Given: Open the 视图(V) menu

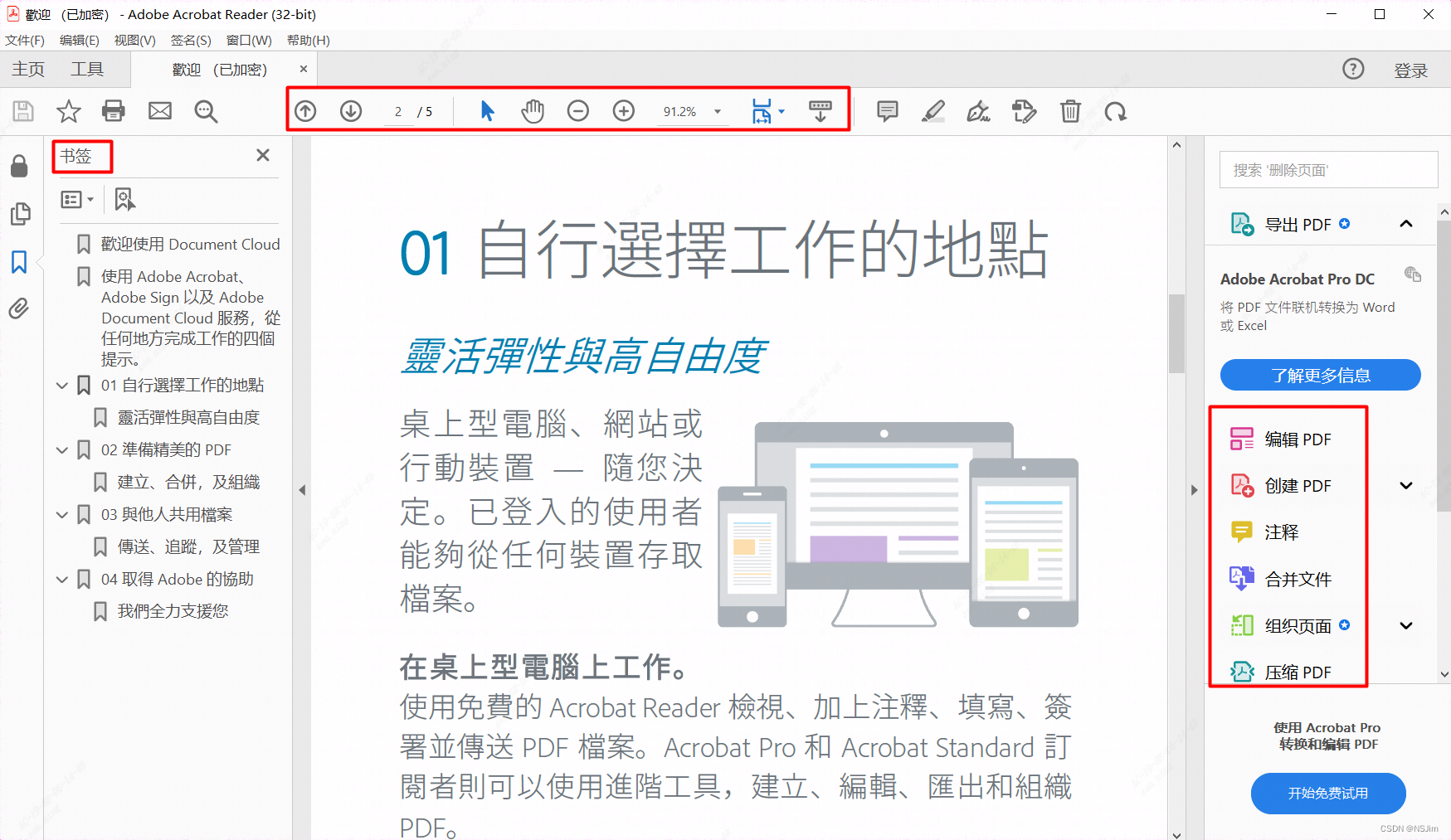Looking at the screenshot, I should pyautogui.click(x=135, y=41).
